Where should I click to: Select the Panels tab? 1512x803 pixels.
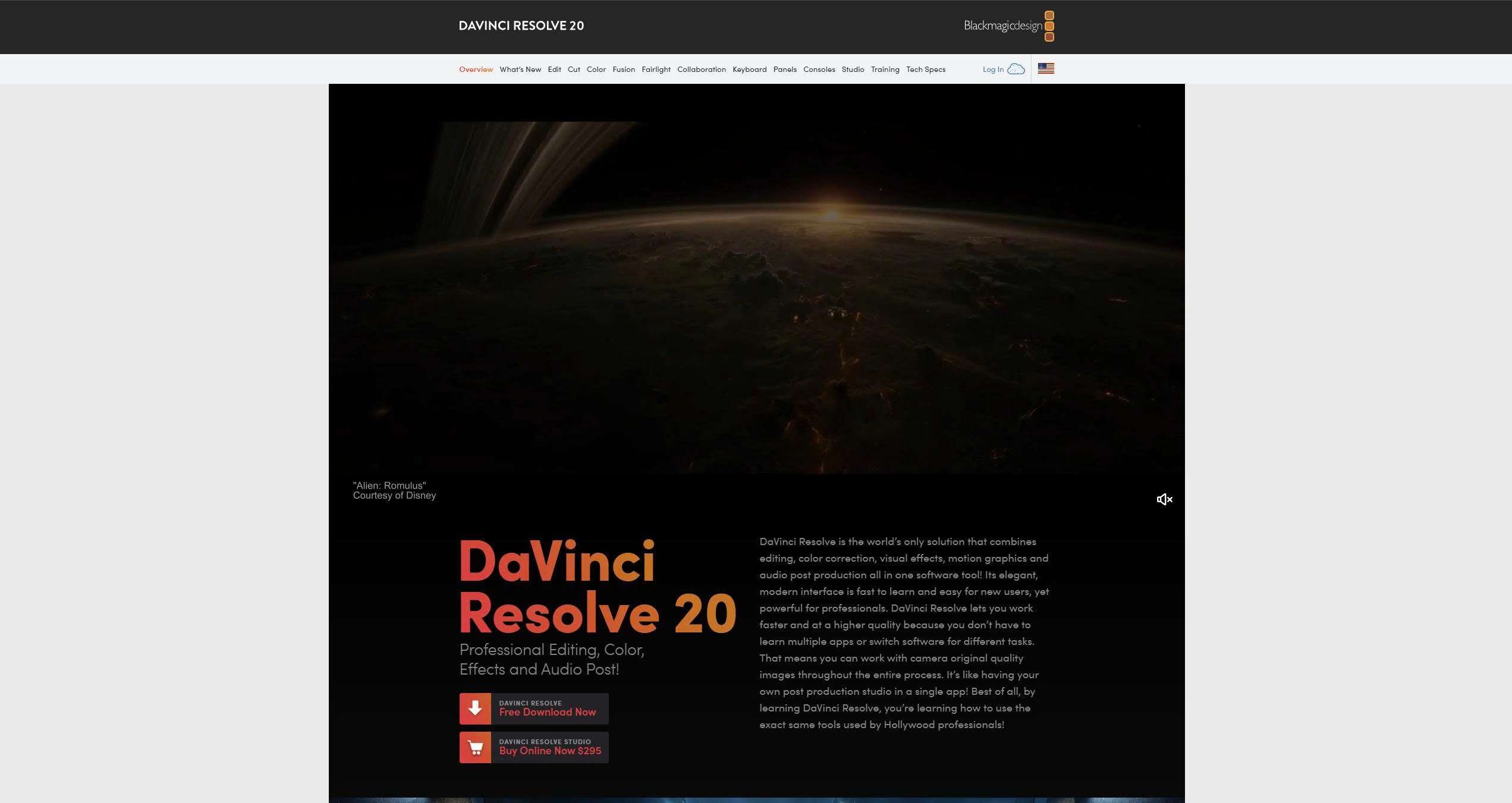(785, 70)
